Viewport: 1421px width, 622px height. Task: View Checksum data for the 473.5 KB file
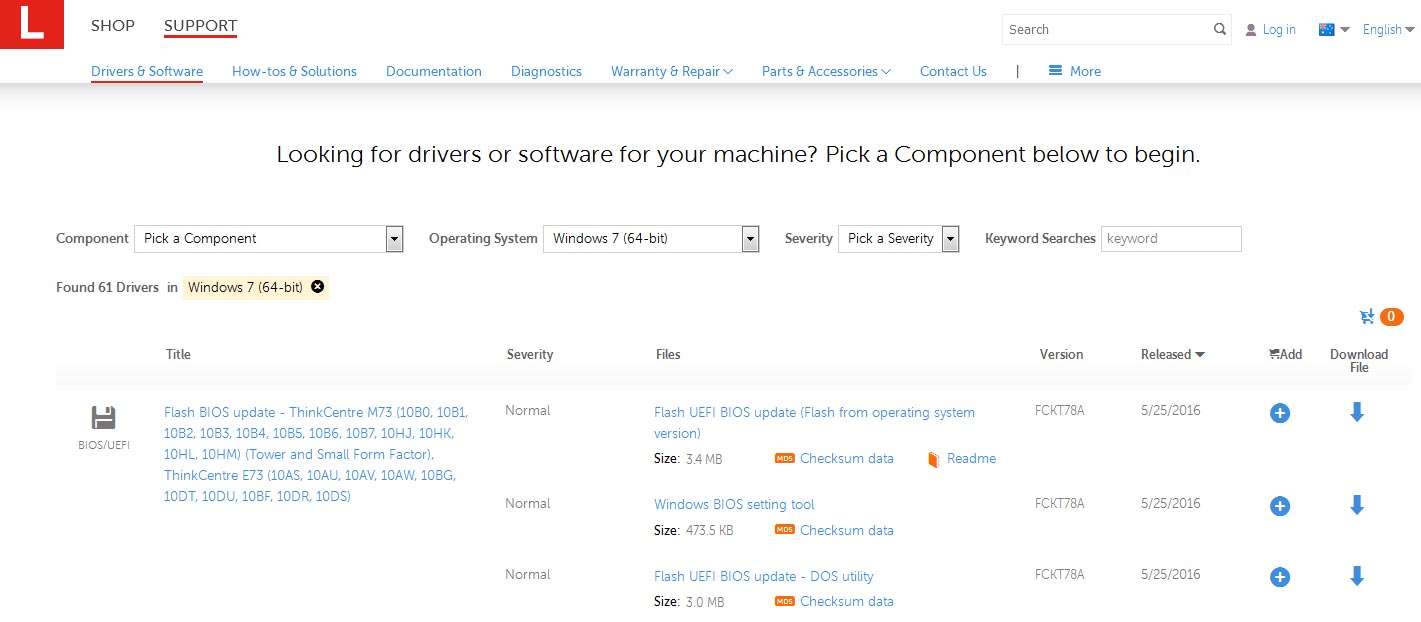(x=847, y=531)
